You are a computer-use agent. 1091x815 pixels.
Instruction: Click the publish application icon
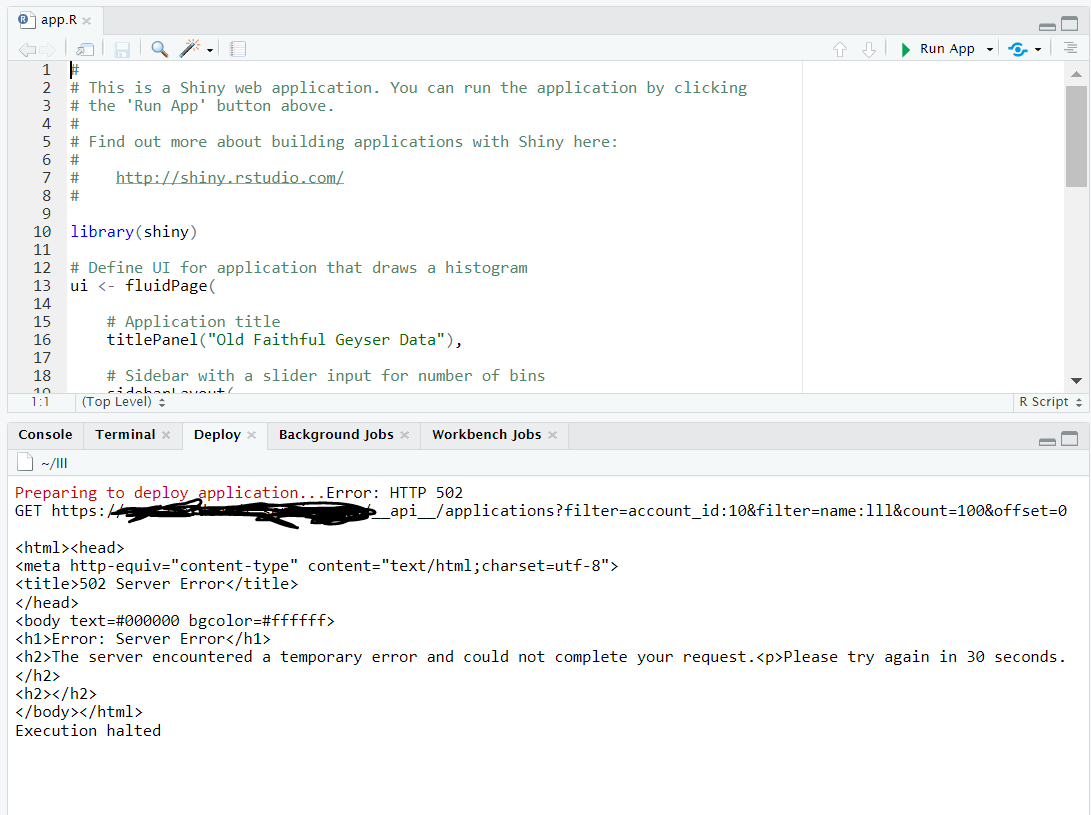[1019, 48]
